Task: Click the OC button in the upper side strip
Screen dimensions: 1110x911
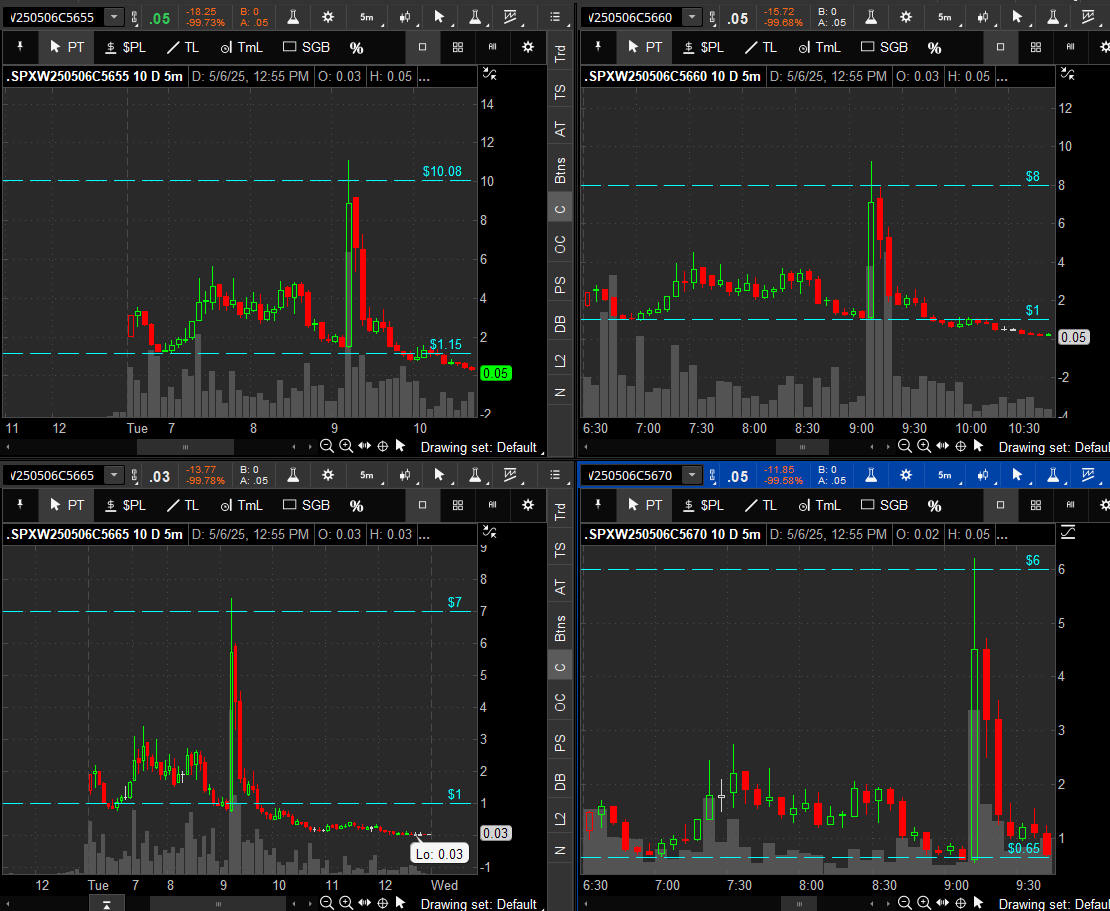Action: point(560,244)
